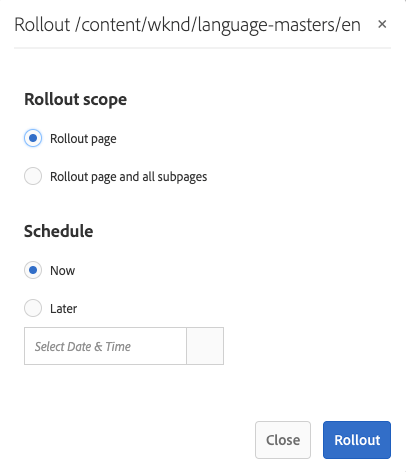The image size is (406, 472).
Task: Click the dialog title path text
Action: (x=187, y=25)
